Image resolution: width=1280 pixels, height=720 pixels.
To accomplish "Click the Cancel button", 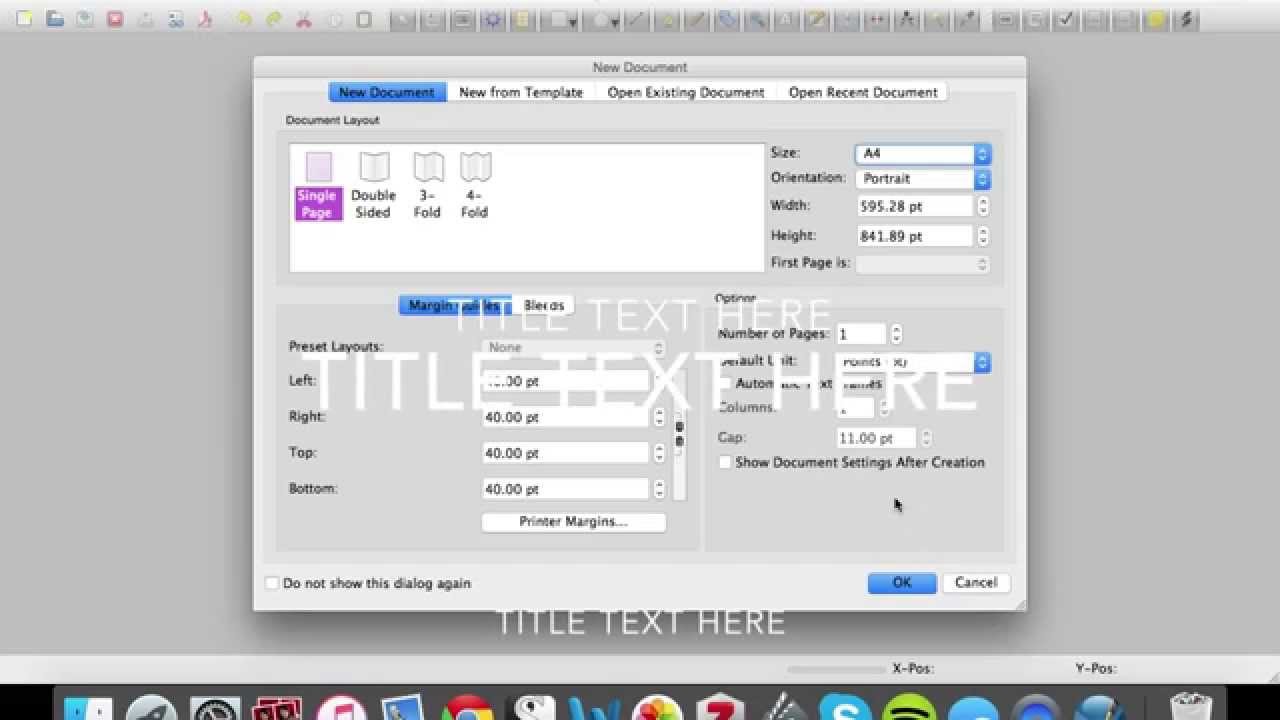I will (976, 583).
